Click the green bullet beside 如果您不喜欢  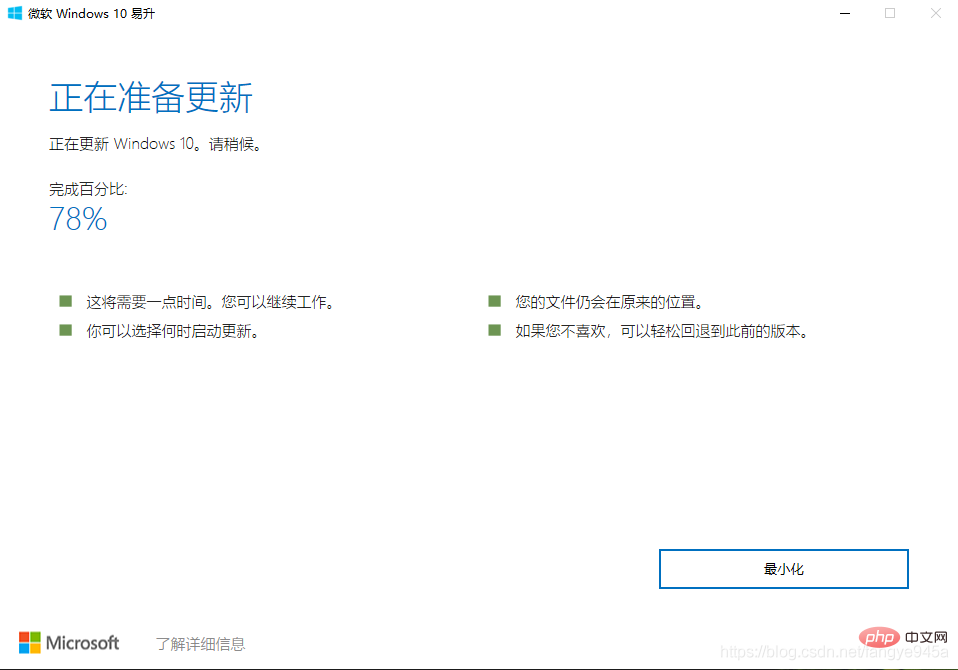click(x=495, y=330)
